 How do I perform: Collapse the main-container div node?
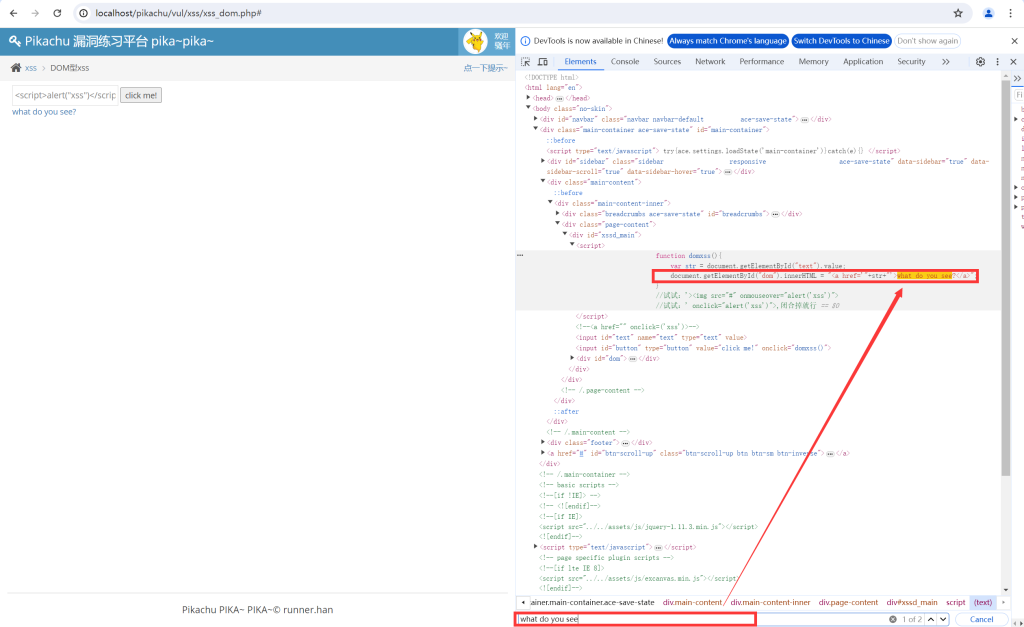(536, 129)
